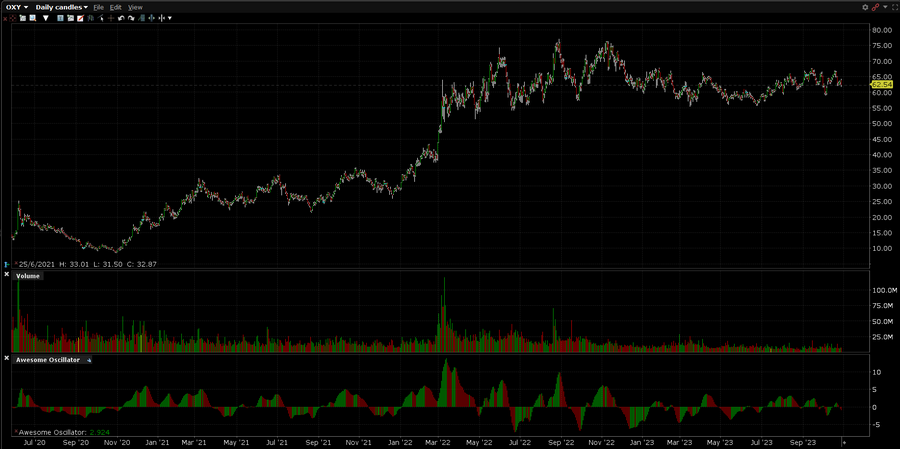Expand the Daily candles interval dropdown
Viewport: 900px width, 449px height.
(62, 7)
